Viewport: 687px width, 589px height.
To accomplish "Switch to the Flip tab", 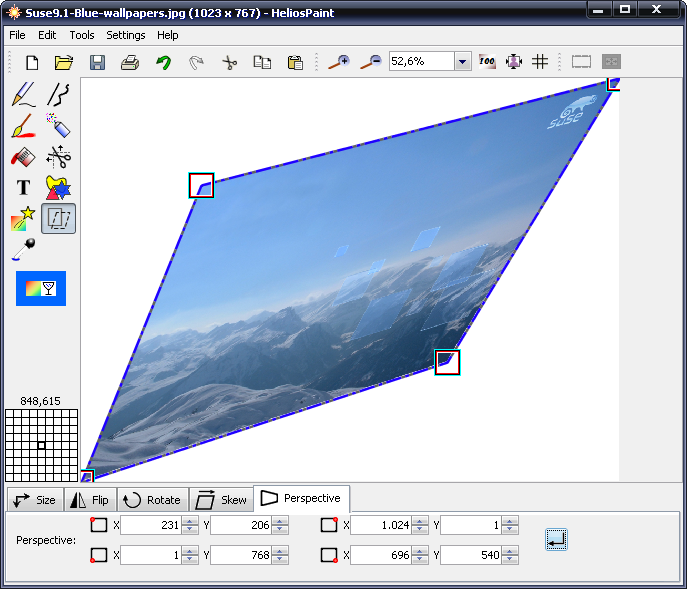I will click(90, 500).
